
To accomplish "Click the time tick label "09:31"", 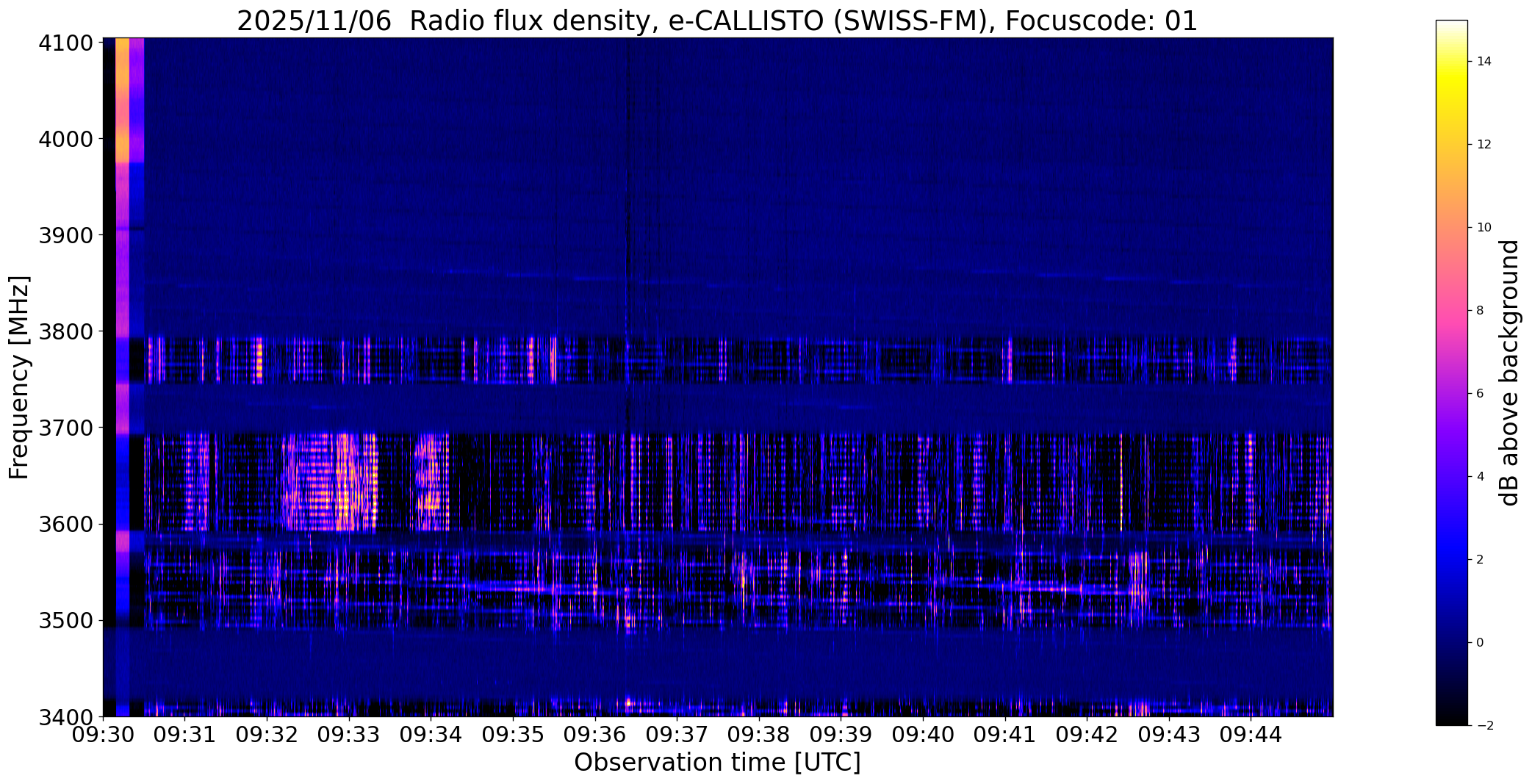I will coord(185,735).
